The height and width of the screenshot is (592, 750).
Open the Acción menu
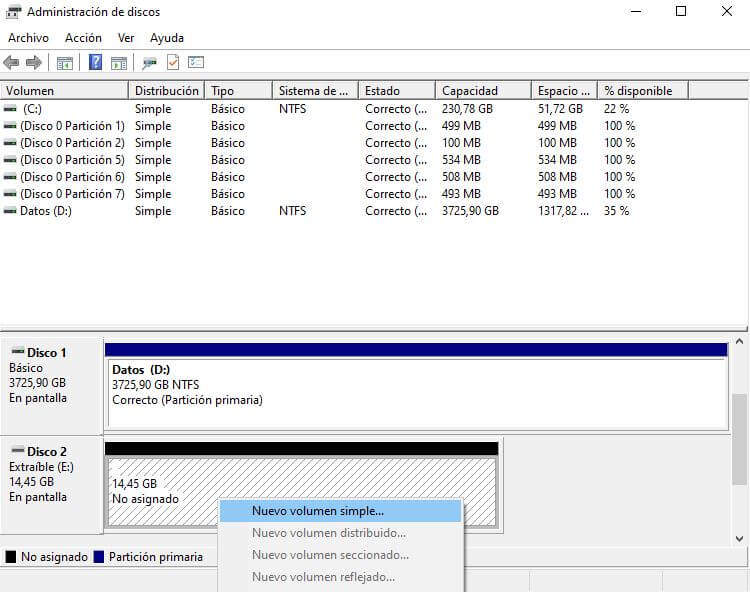[x=83, y=38]
